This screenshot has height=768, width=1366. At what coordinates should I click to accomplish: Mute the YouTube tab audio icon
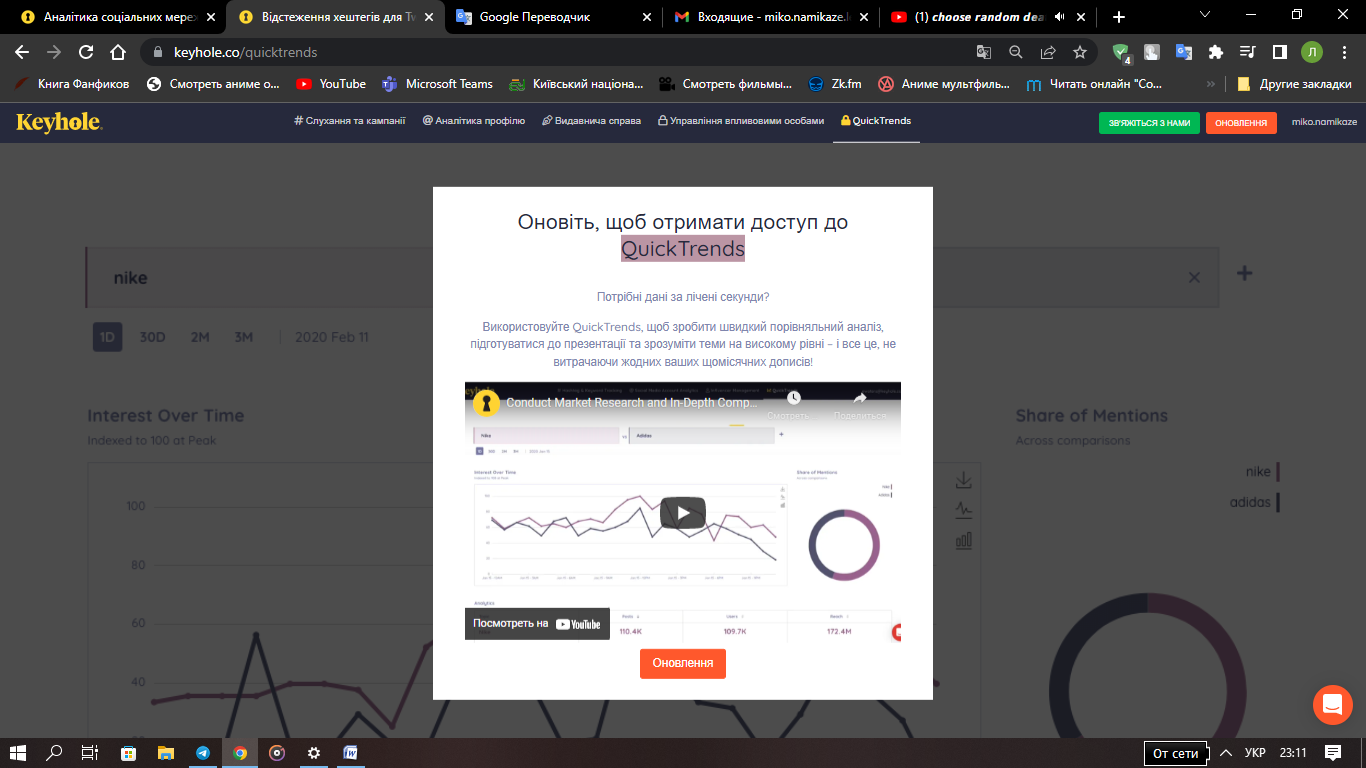tap(1059, 17)
